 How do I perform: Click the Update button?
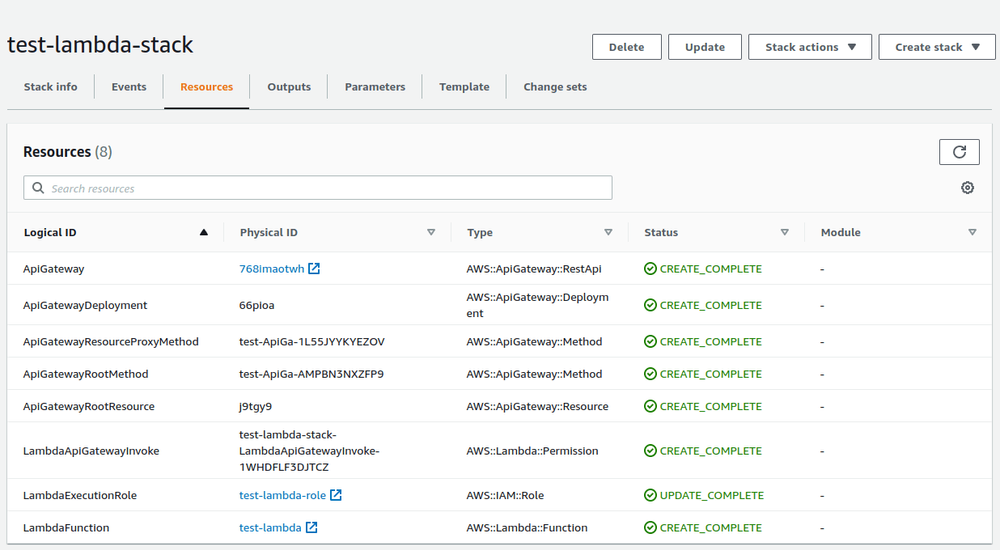tap(705, 47)
